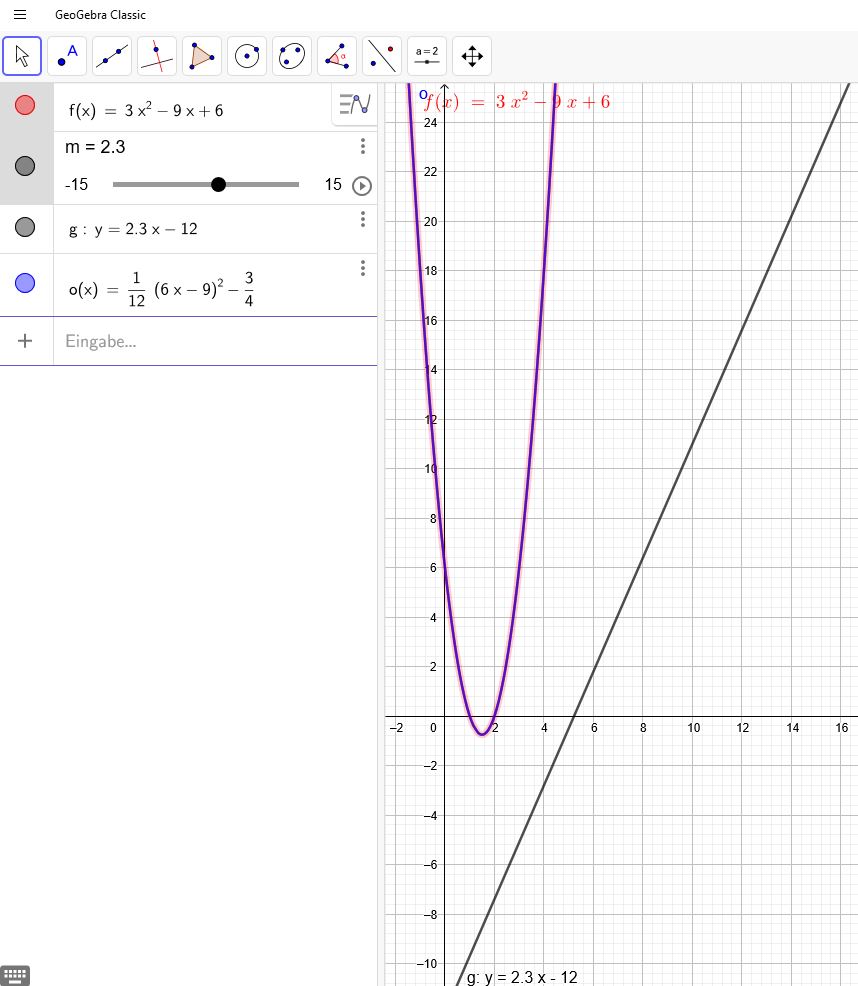The height and width of the screenshot is (986, 858).
Task: Toggle visibility of function f(x)
Action: 25,105
